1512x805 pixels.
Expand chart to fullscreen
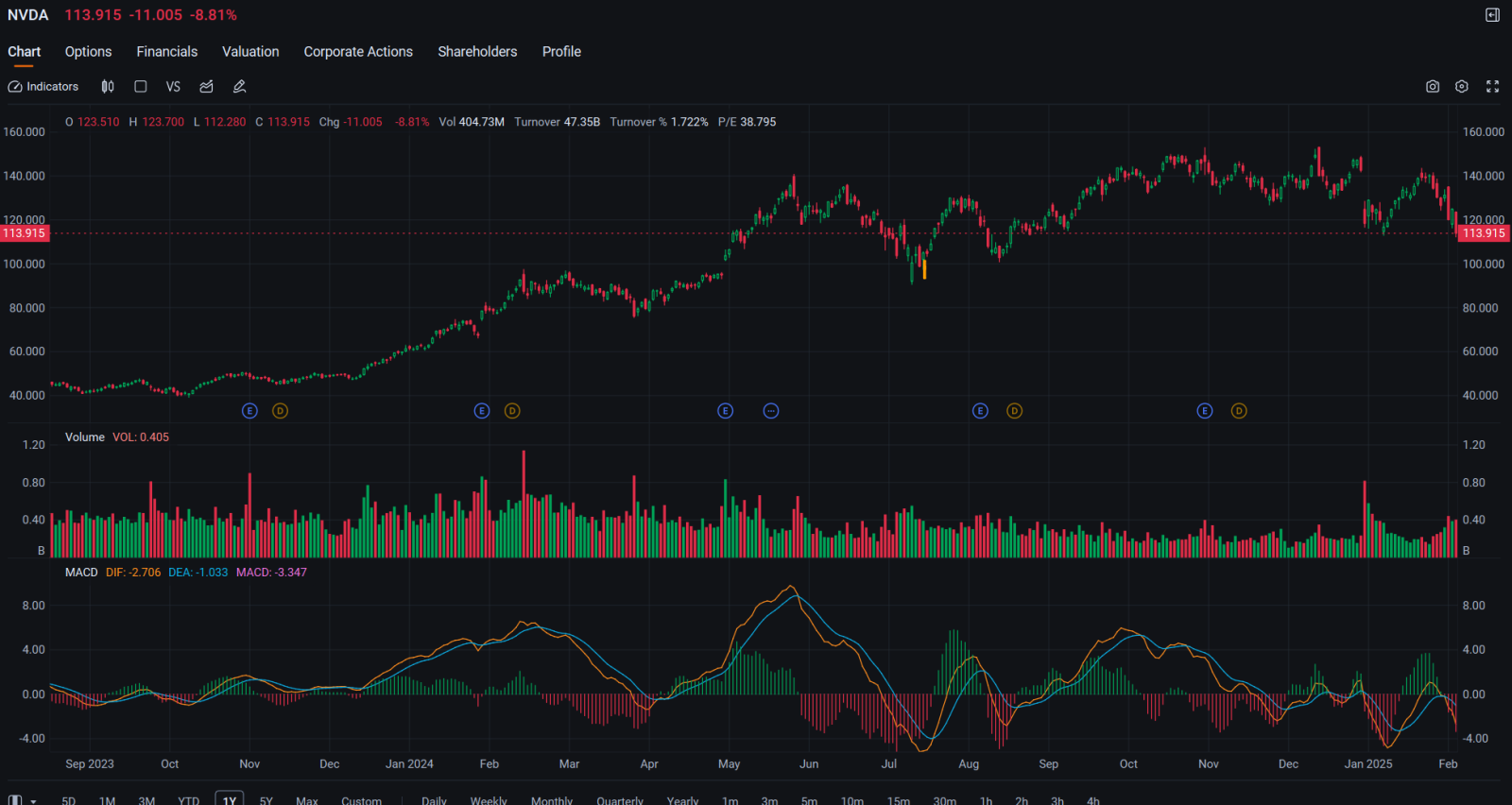[1492, 86]
